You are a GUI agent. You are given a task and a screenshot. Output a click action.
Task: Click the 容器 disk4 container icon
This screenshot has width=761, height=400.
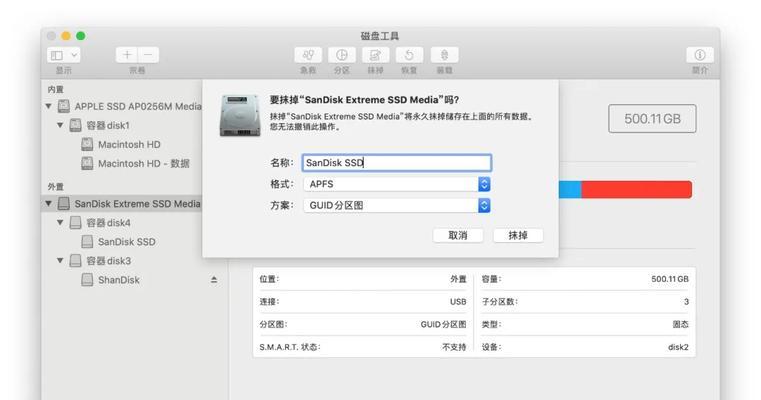pos(75,223)
